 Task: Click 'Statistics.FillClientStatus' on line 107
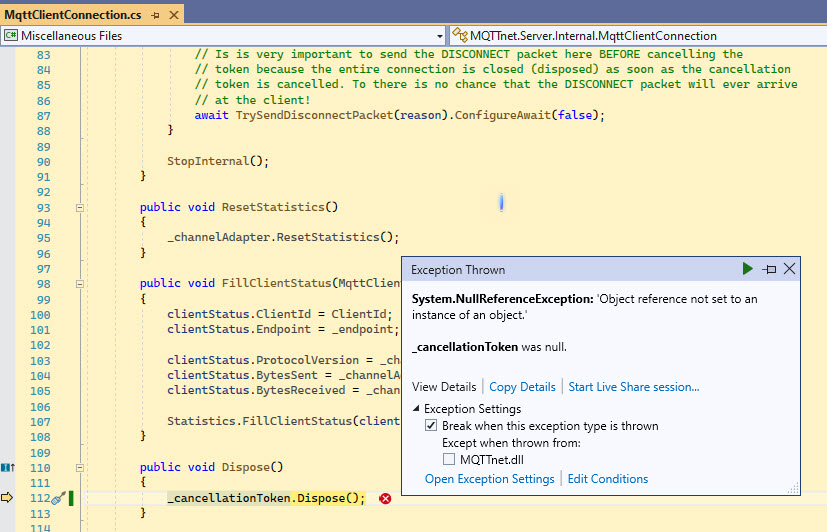coord(259,421)
